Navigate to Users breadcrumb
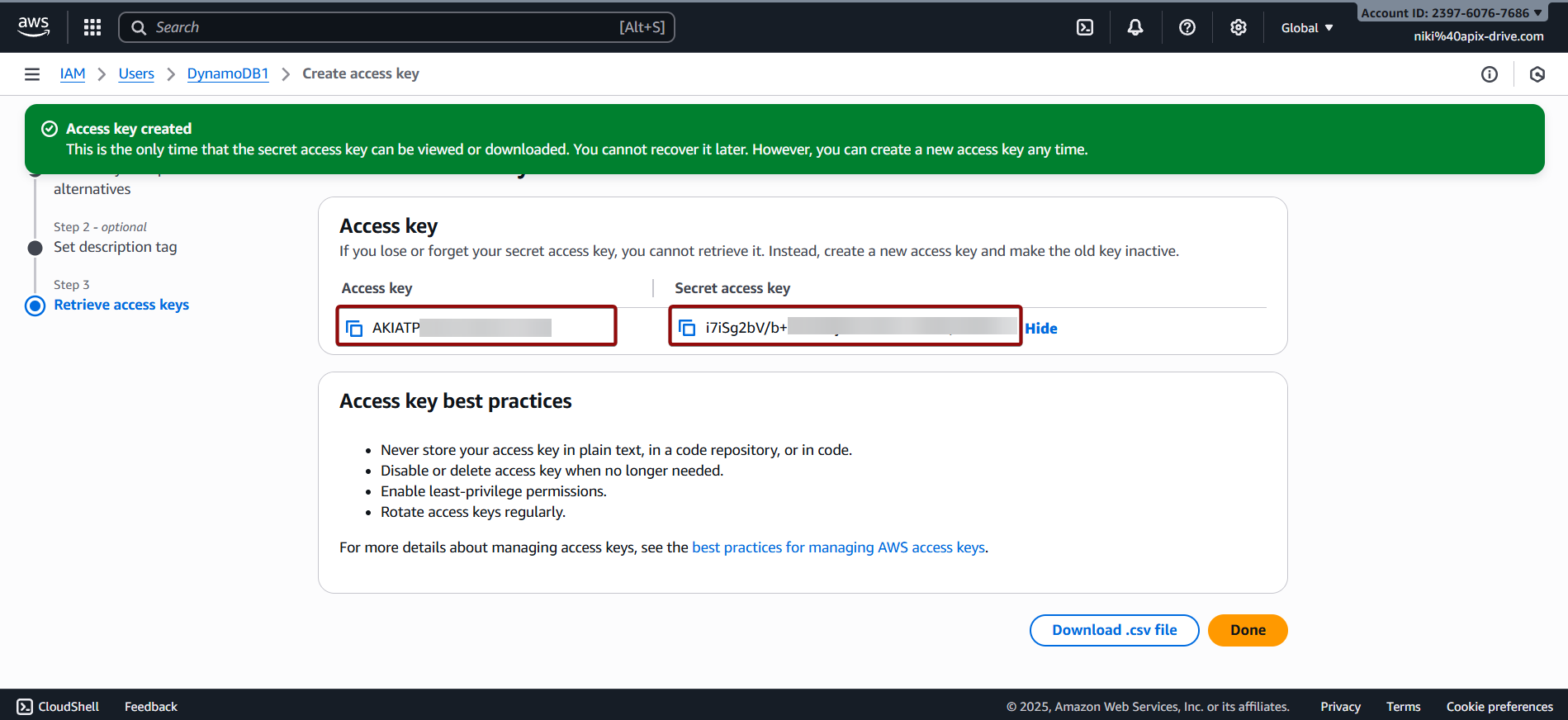Screen dimensions: 1568x720 click(x=136, y=73)
